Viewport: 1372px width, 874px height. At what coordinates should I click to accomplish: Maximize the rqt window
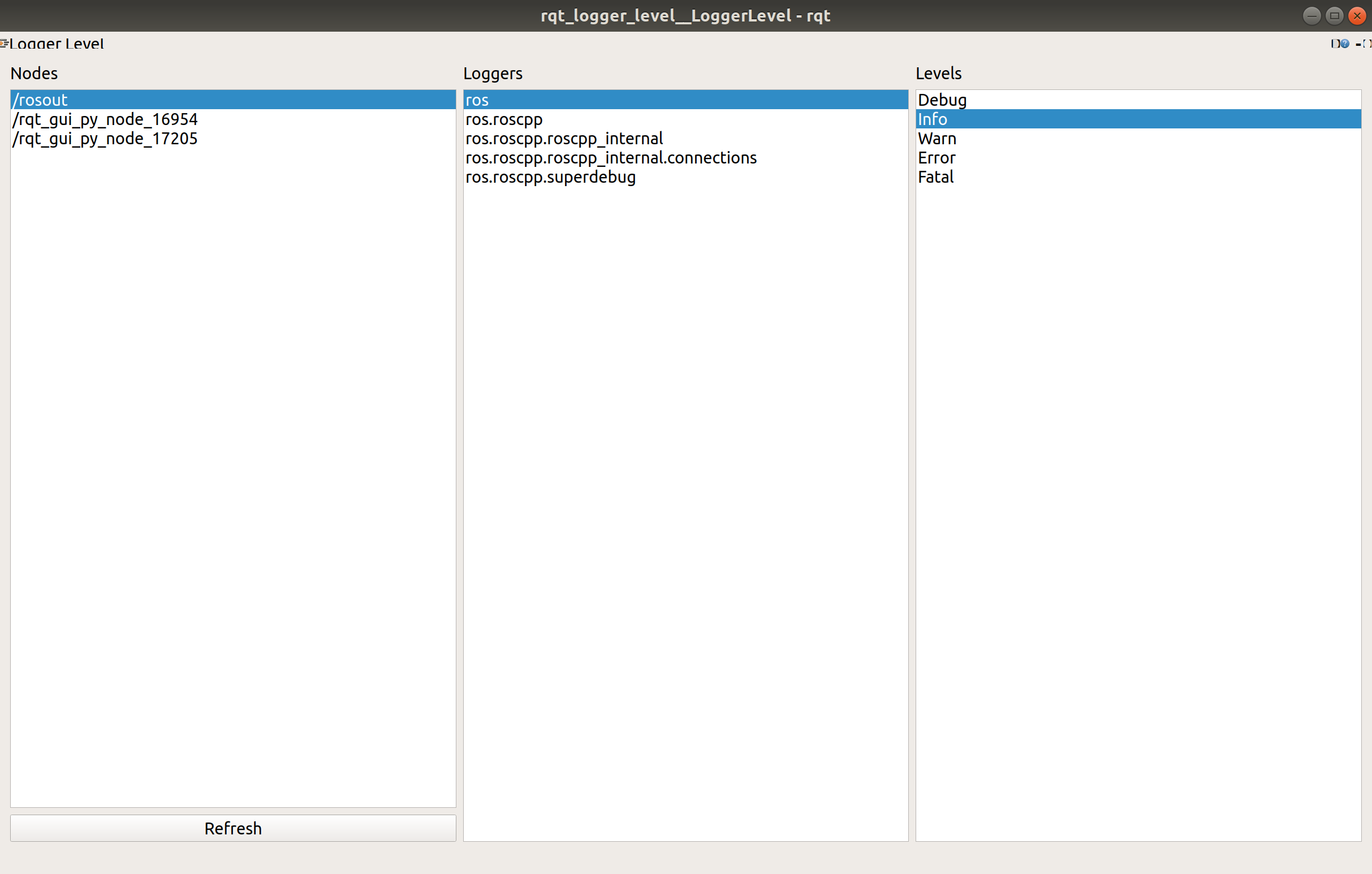(x=1334, y=15)
